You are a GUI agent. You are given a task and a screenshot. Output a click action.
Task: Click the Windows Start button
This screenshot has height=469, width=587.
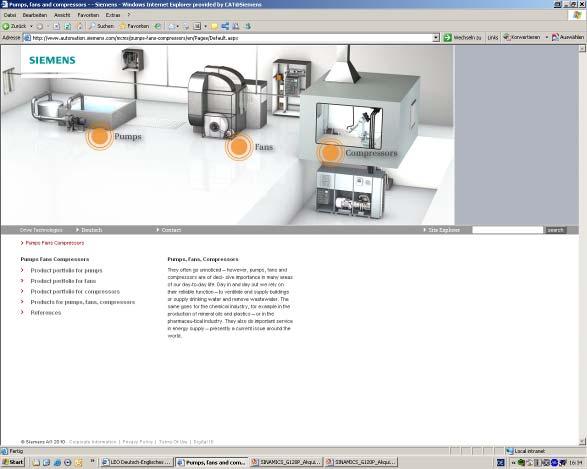coord(13,462)
